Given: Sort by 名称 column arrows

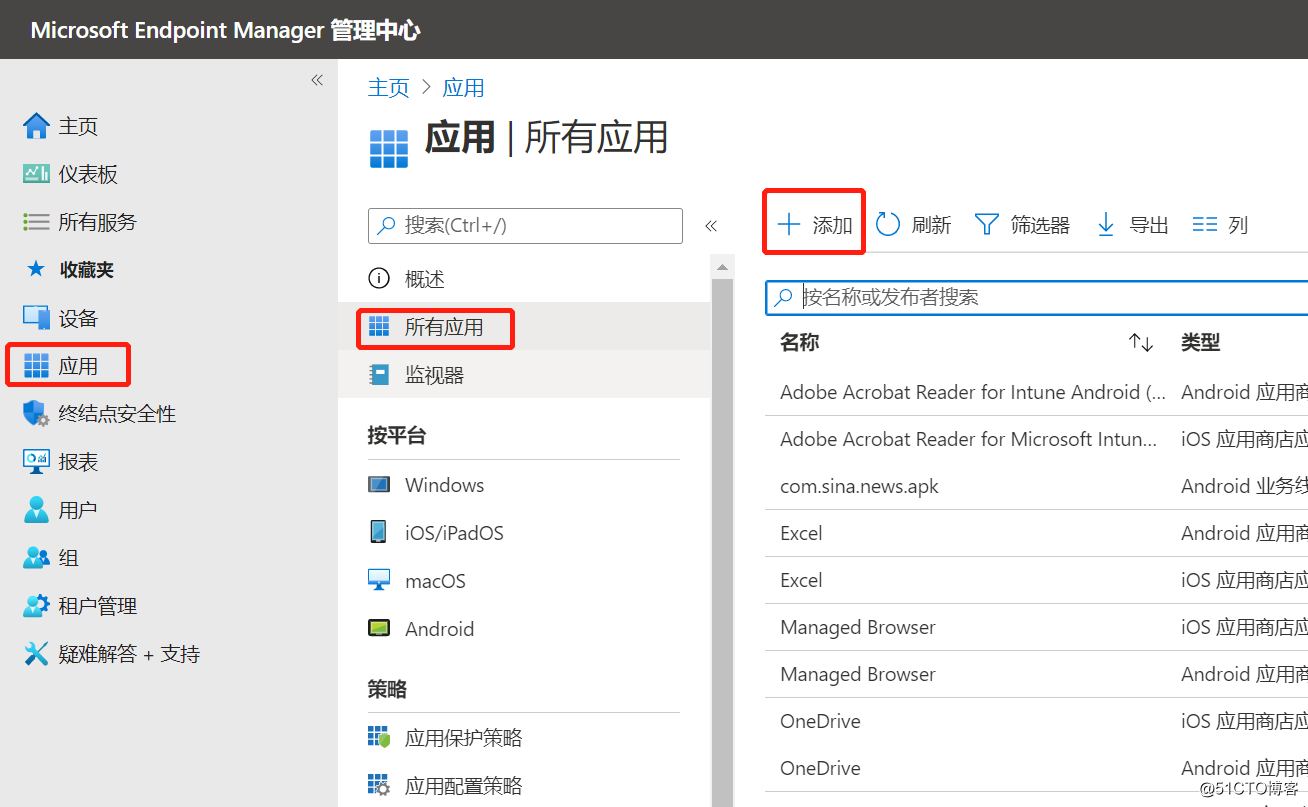Looking at the screenshot, I should coord(1141,343).
